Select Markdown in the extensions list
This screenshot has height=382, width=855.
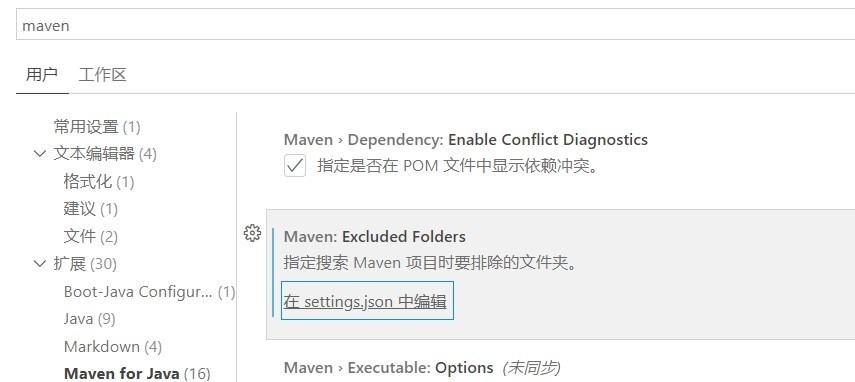(x=113, y=347)
